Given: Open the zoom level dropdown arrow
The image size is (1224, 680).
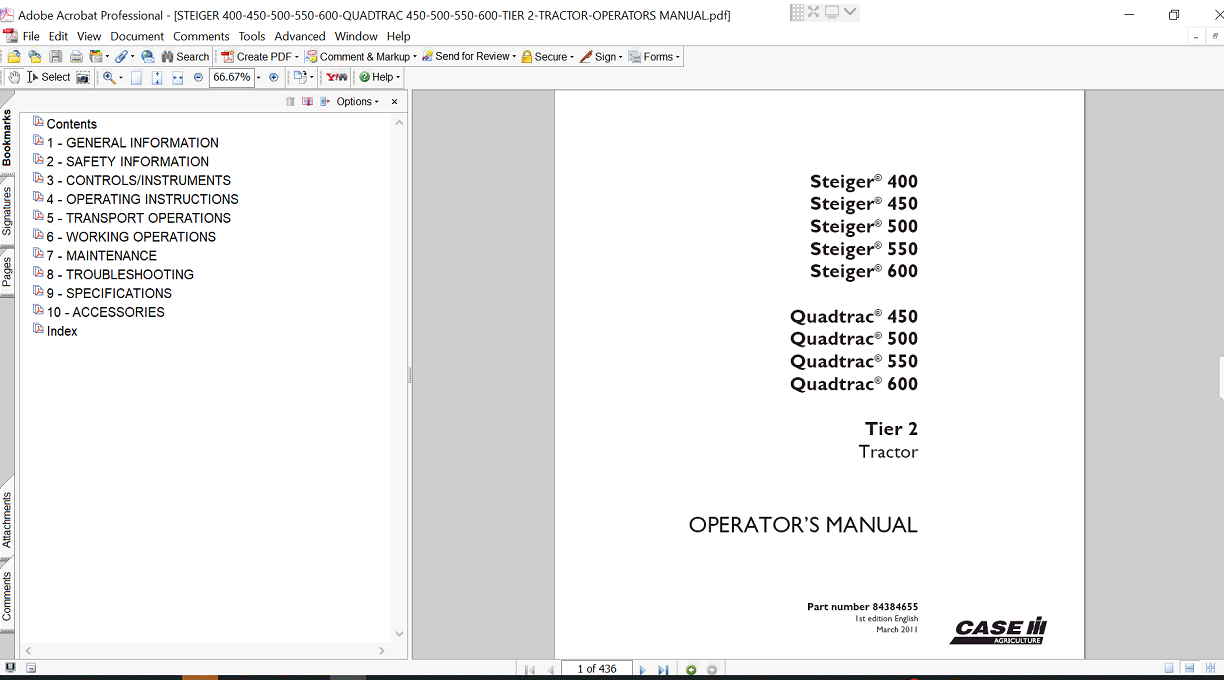Looking at the screenshot, I should pos(258,77).
